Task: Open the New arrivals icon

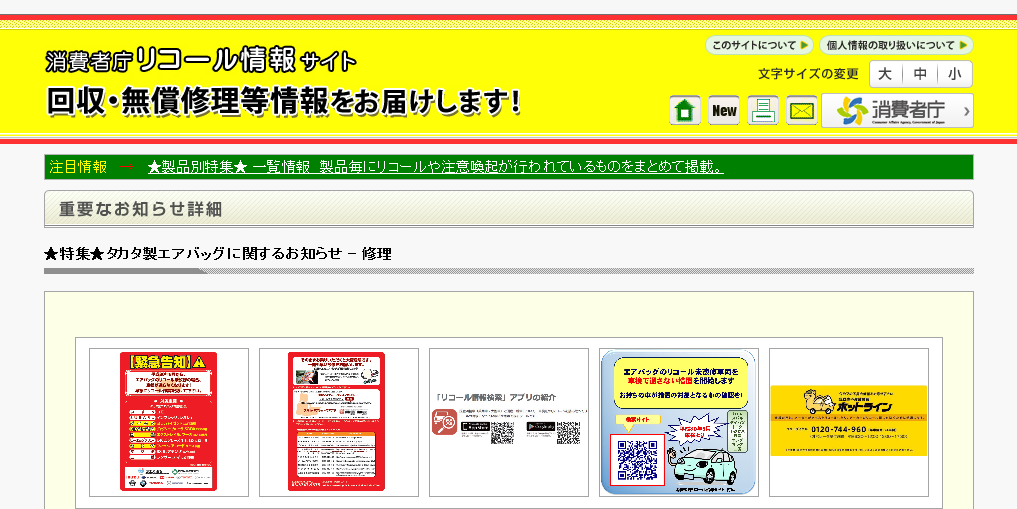Action: (724, 110)
